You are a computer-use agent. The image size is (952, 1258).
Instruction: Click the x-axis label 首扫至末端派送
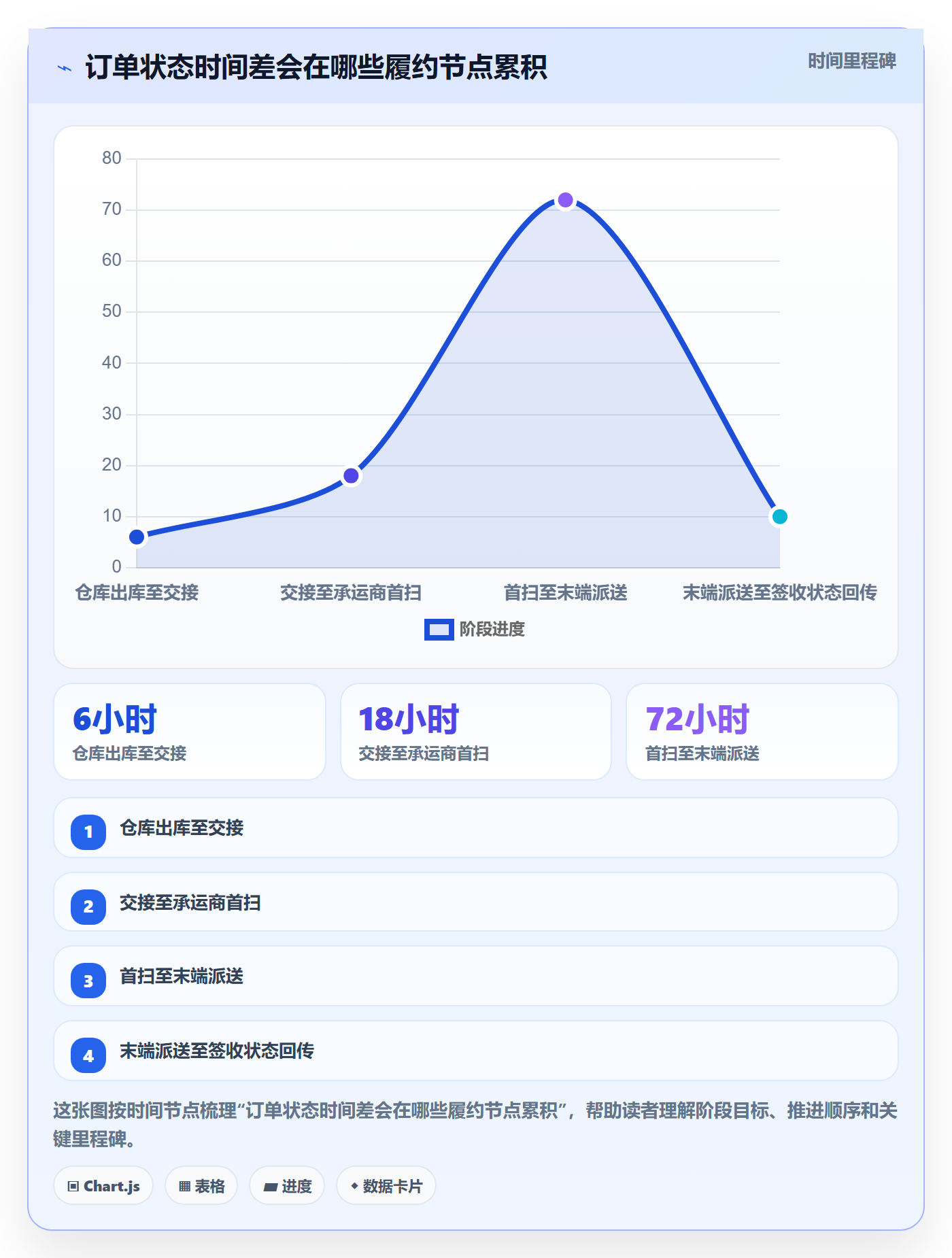pos(565,593)
